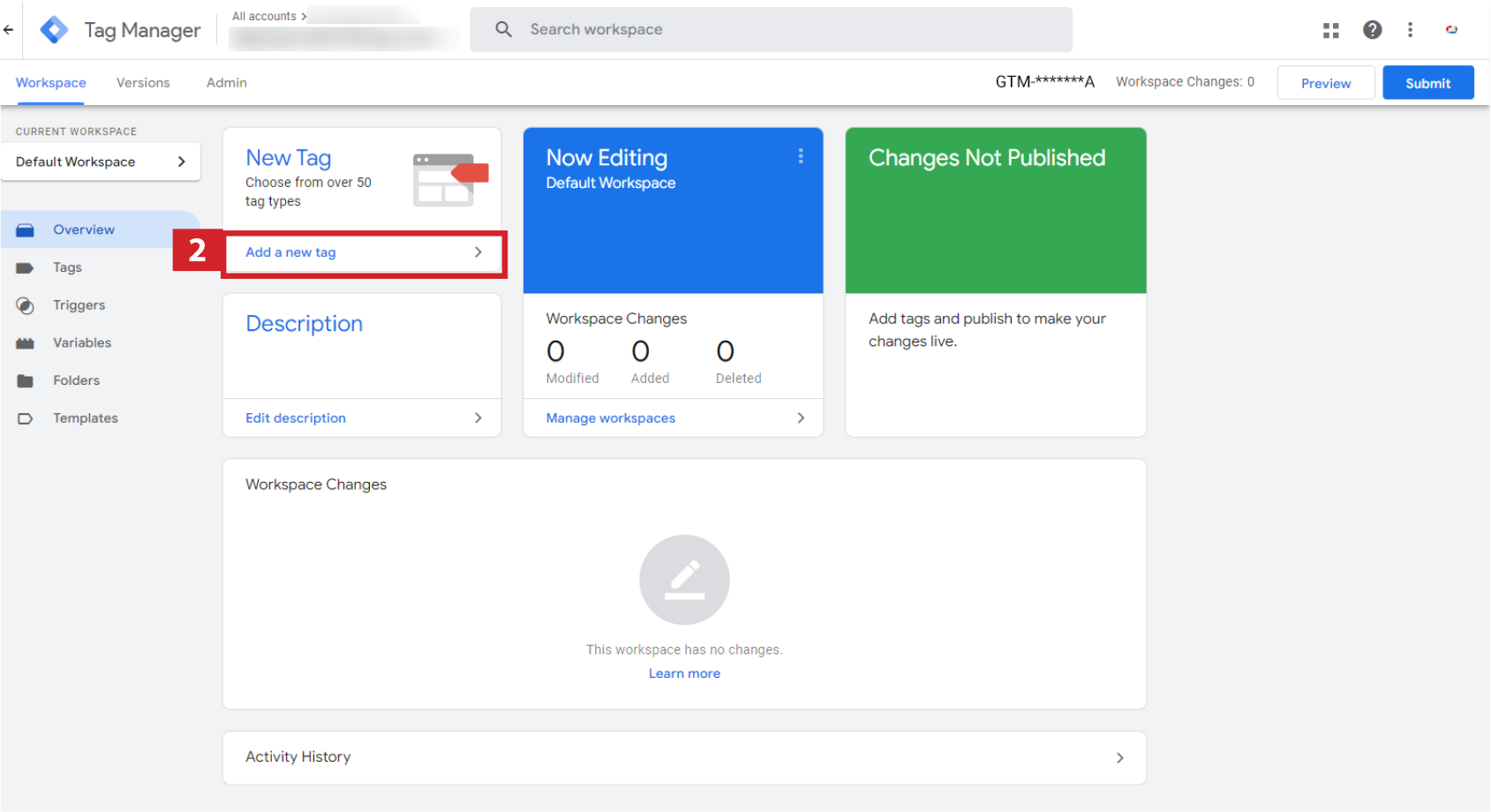Click the search magnifier icon
This screenshot has height=812, width=1491.
tap(503, 29)
